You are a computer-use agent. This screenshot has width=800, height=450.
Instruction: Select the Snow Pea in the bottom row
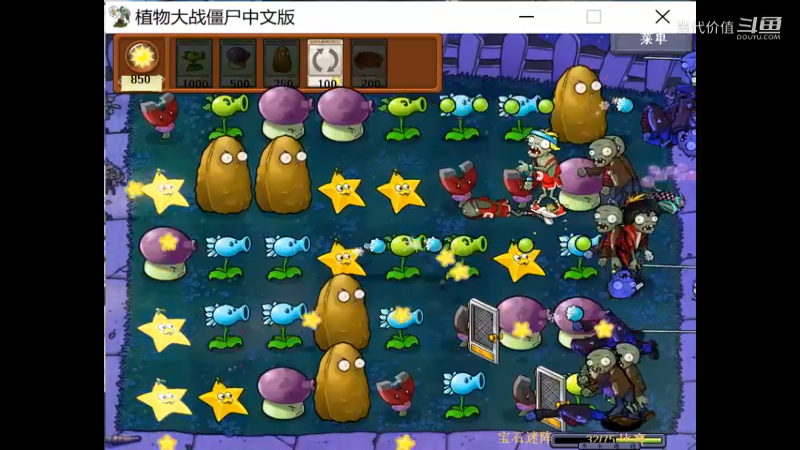click(x=463, y=395)
